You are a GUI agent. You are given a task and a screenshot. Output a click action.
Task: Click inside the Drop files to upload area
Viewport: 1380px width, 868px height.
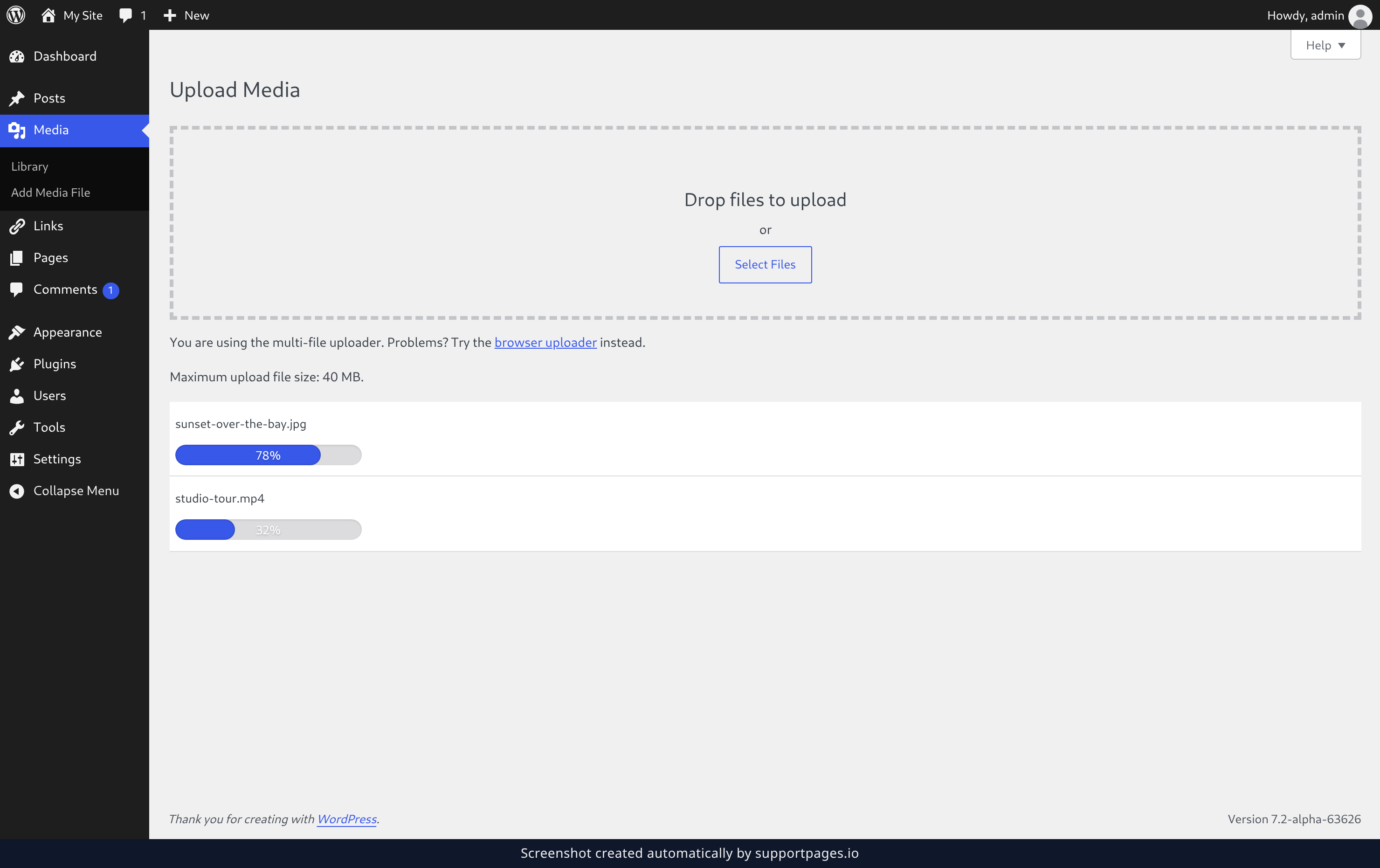point(765,223)
